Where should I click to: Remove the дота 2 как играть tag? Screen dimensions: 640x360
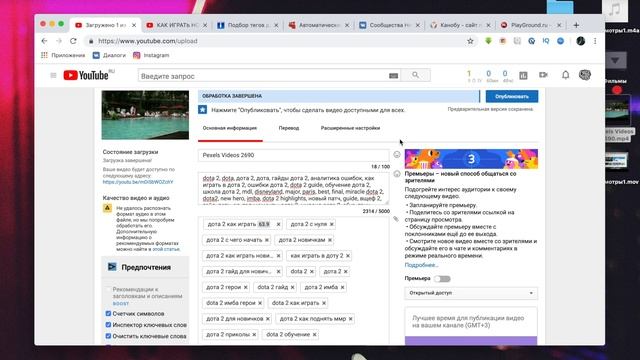coord(278,224)
